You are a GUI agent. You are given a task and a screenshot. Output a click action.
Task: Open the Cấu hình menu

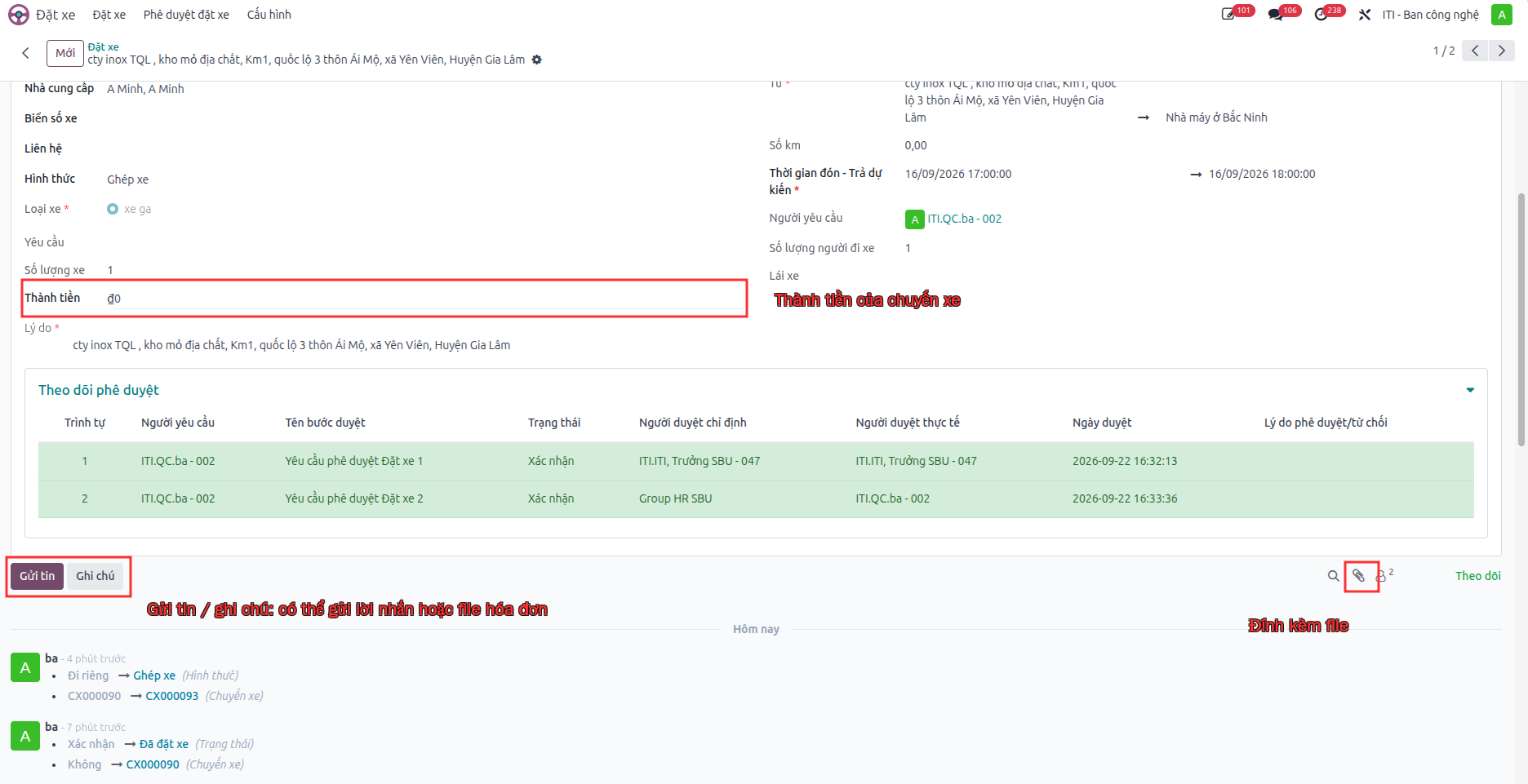click(269, 15)
